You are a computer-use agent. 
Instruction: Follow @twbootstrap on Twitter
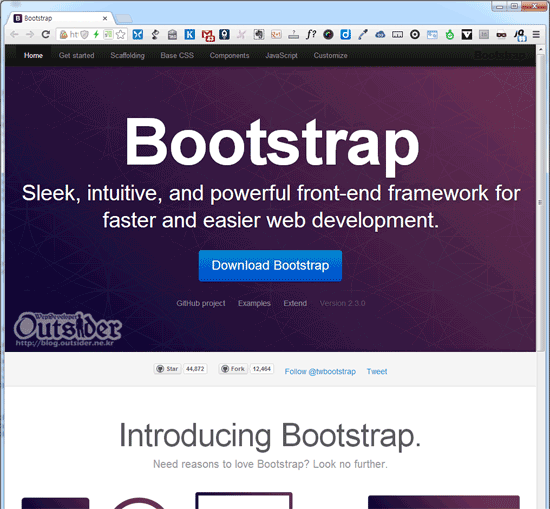tap(320, 371)
